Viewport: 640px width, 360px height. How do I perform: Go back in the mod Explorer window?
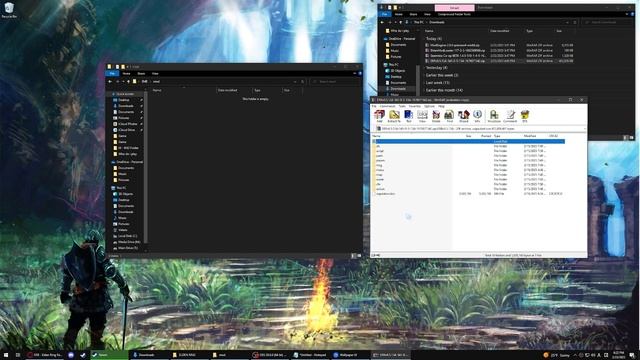(x=110, y=82)
